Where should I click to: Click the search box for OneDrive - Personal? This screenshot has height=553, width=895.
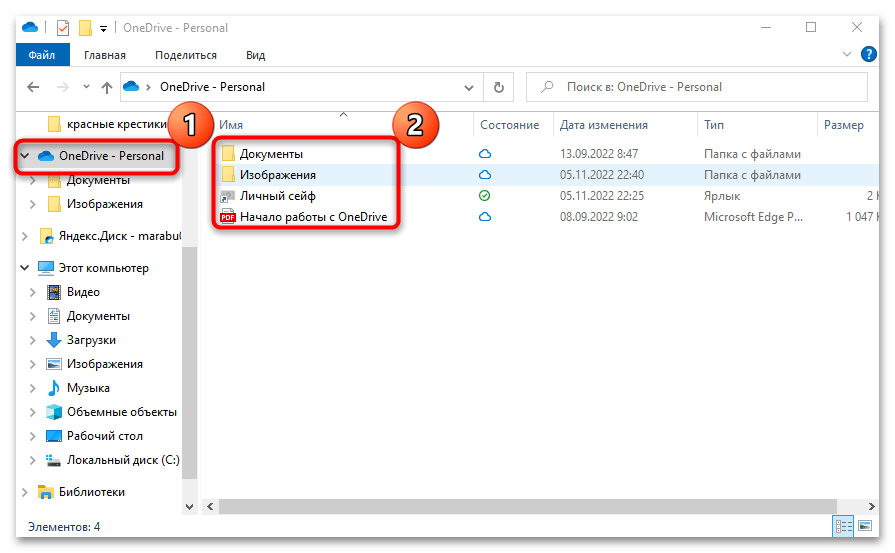pyautogui.click(x=700, y=87)
